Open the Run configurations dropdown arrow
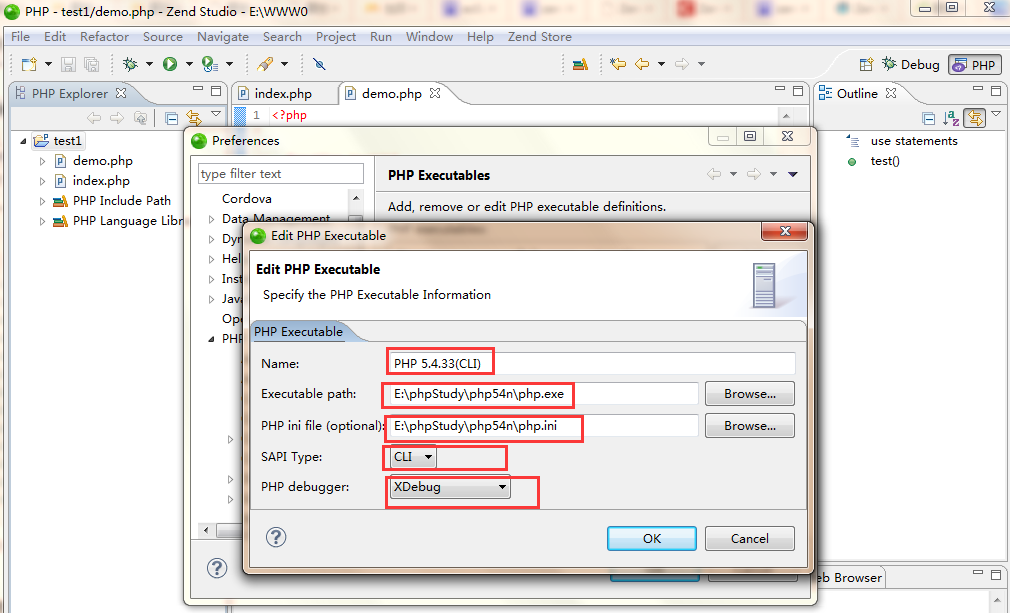 [x=189, y=64]
